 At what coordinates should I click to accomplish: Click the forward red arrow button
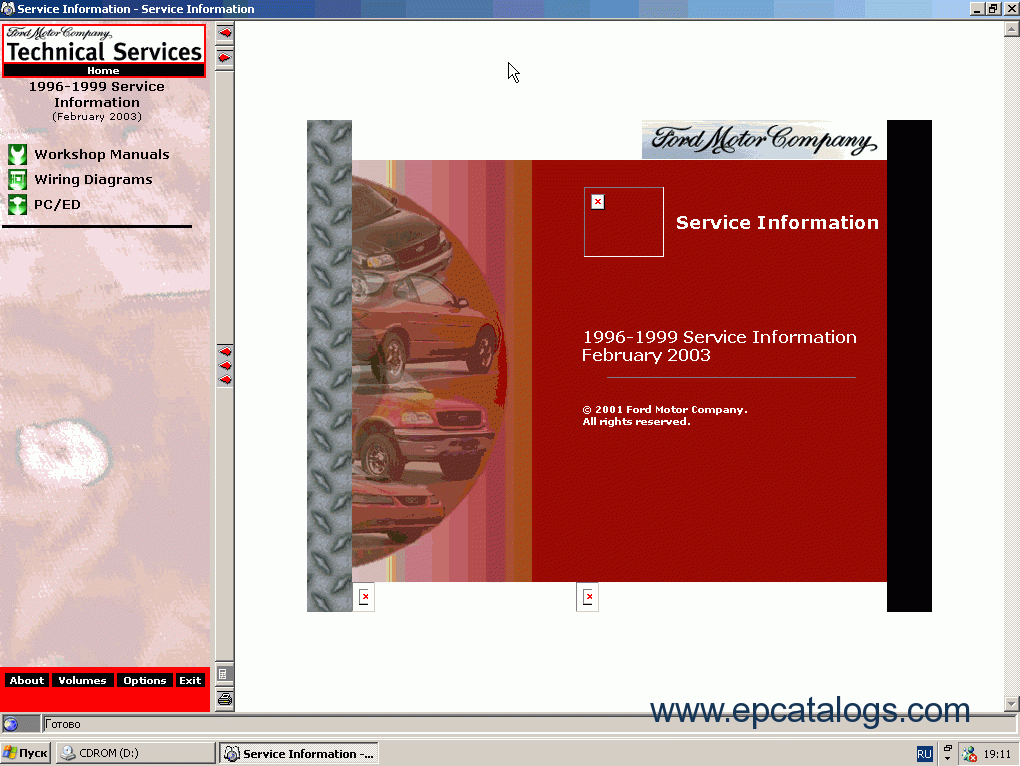pos(224,58)
